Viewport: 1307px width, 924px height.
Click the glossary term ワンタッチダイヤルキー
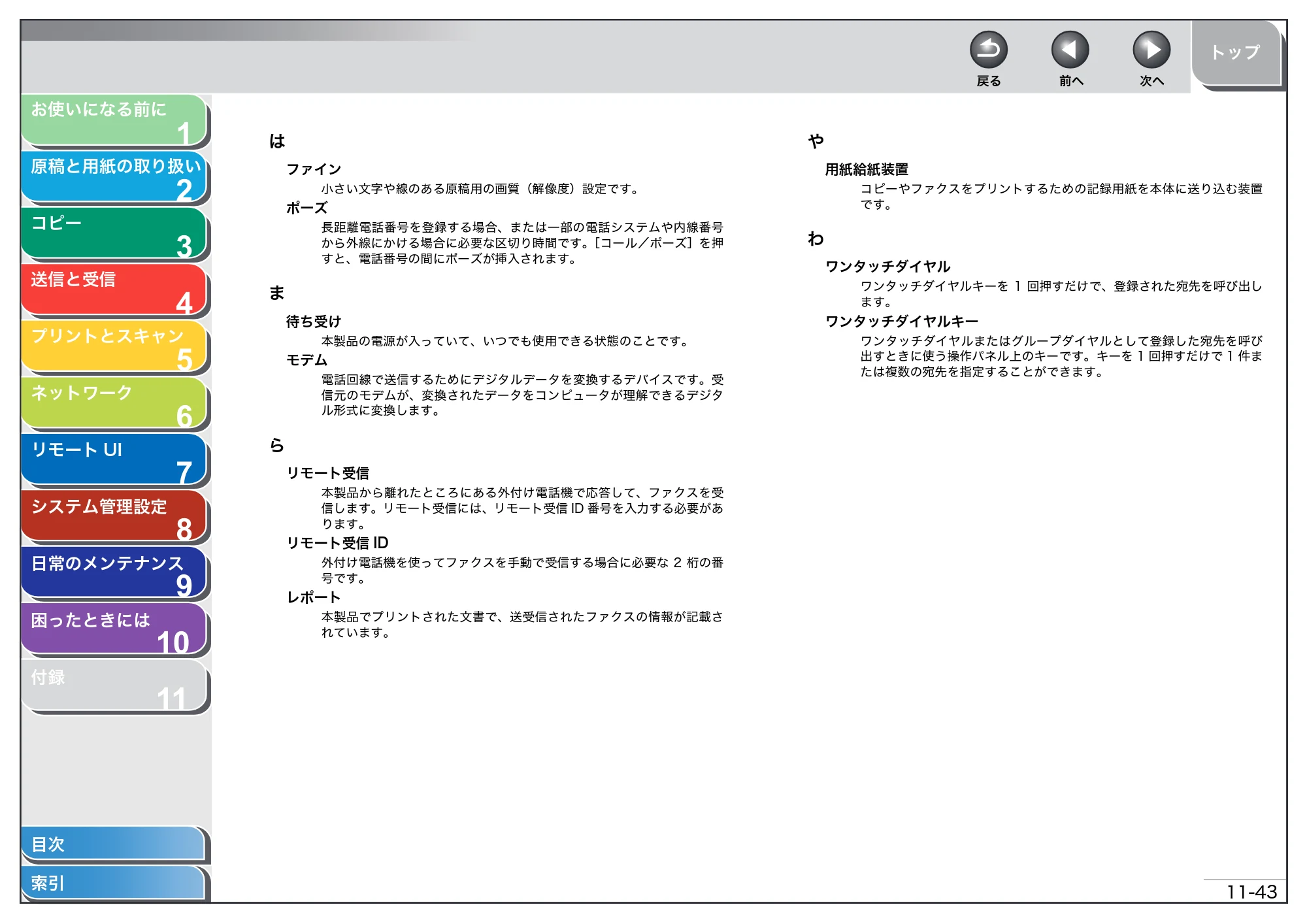tap(902, 322)
